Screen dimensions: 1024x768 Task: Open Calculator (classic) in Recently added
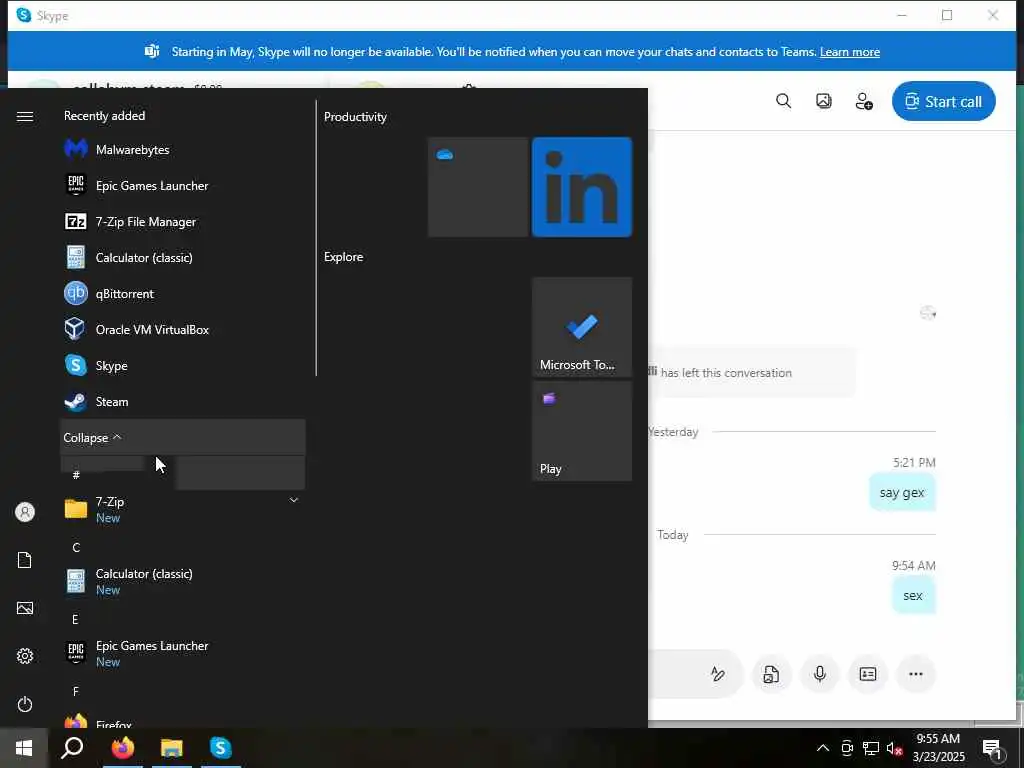tap(183, 257)
